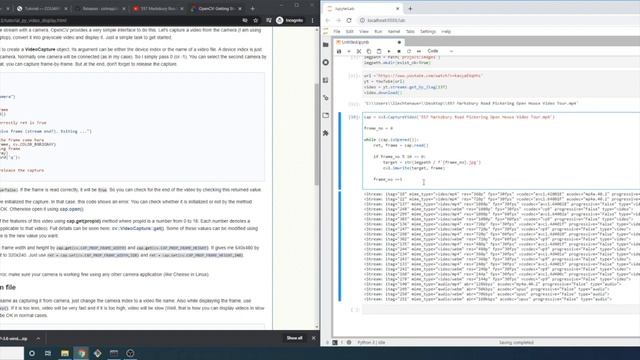Screen dimensions: 640x360
Task: Open the File menu in JupyterLab
Action: 337,31
